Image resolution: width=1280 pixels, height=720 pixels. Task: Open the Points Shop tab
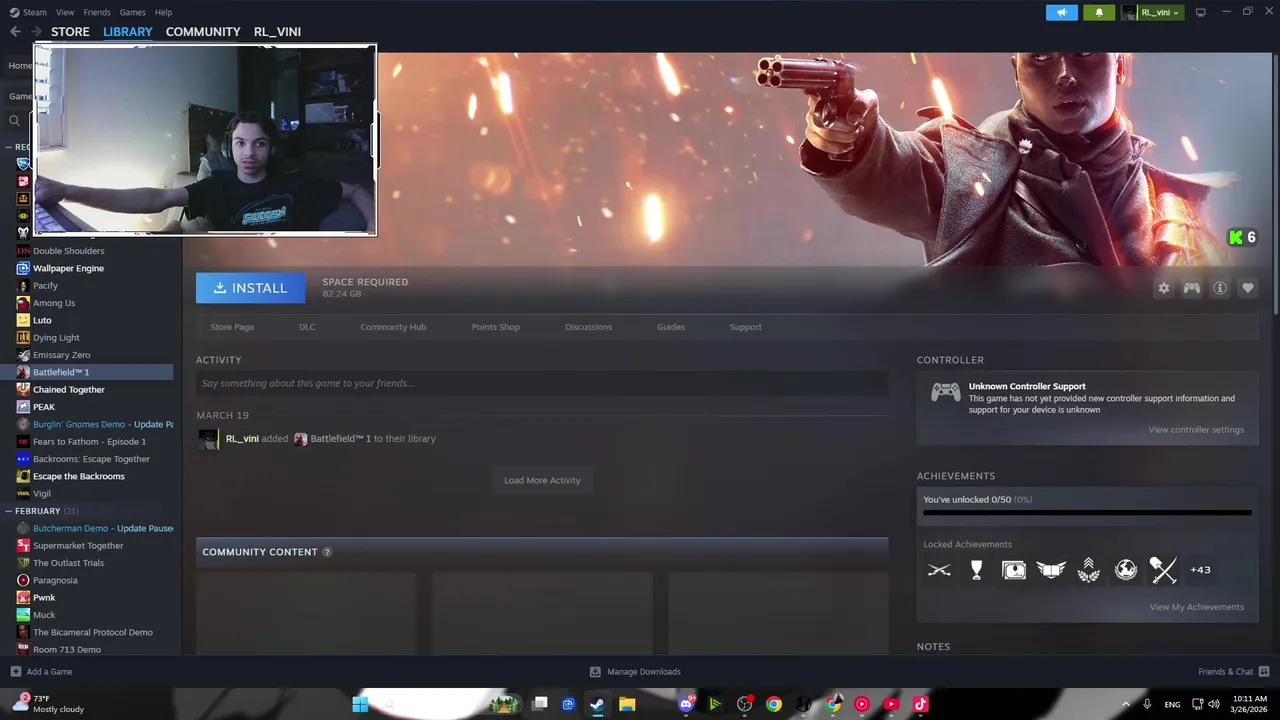tap(496, 327)
